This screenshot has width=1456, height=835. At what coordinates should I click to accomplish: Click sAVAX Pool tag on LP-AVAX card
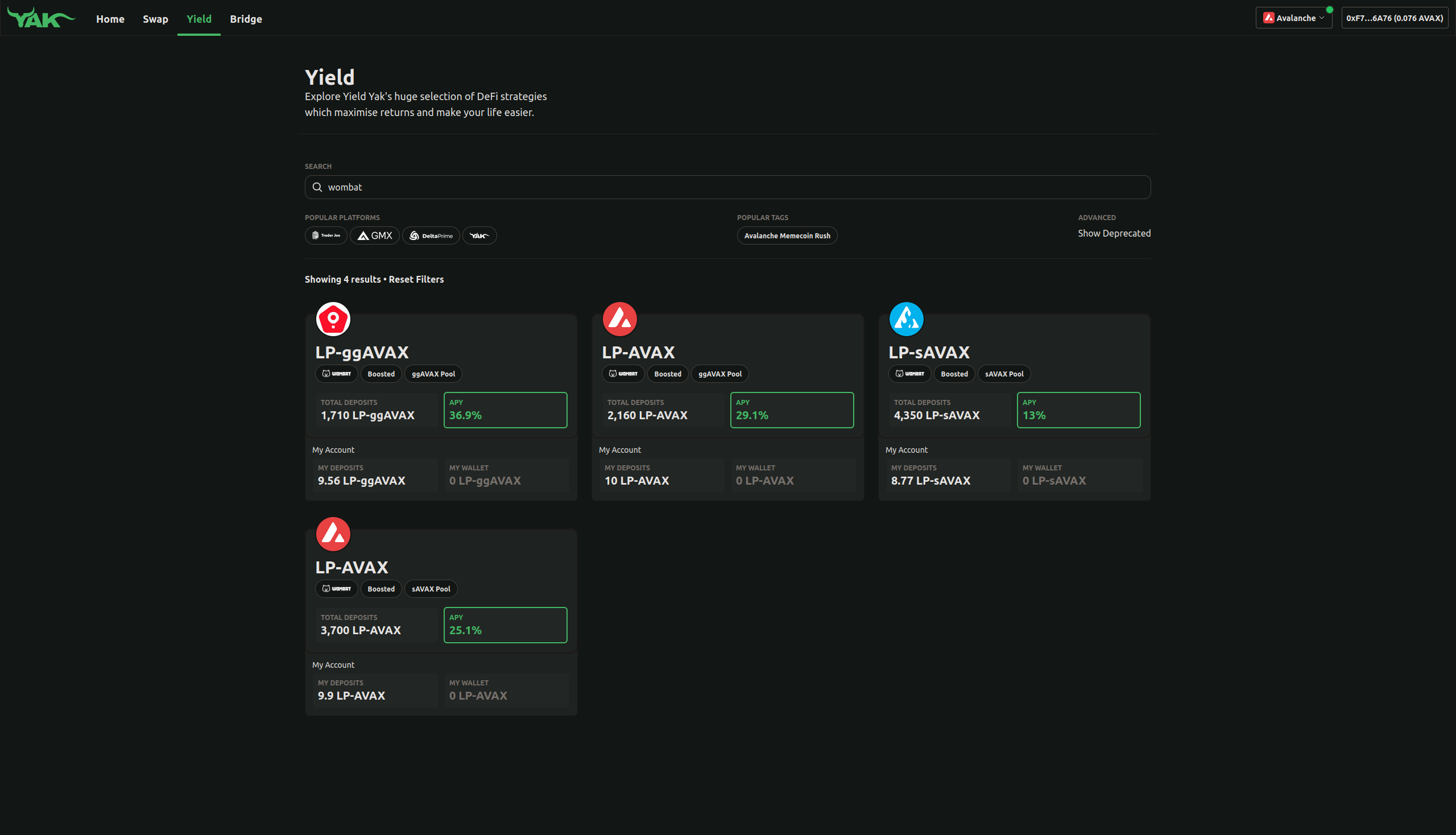431,589
